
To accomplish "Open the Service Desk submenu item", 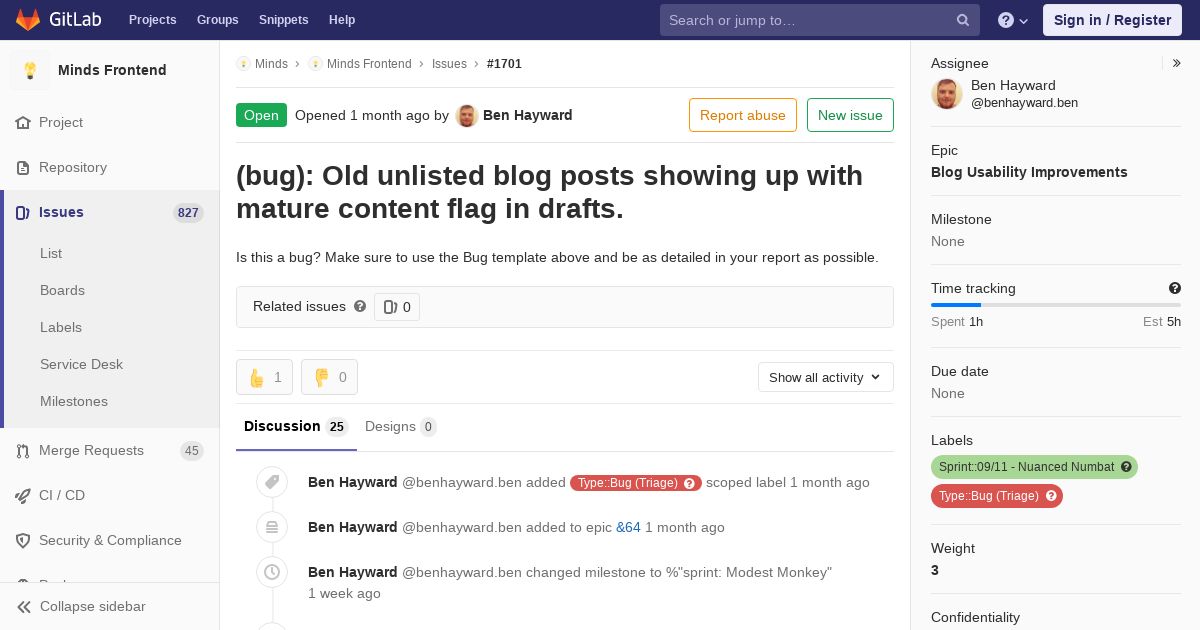I will pos(81,364).
